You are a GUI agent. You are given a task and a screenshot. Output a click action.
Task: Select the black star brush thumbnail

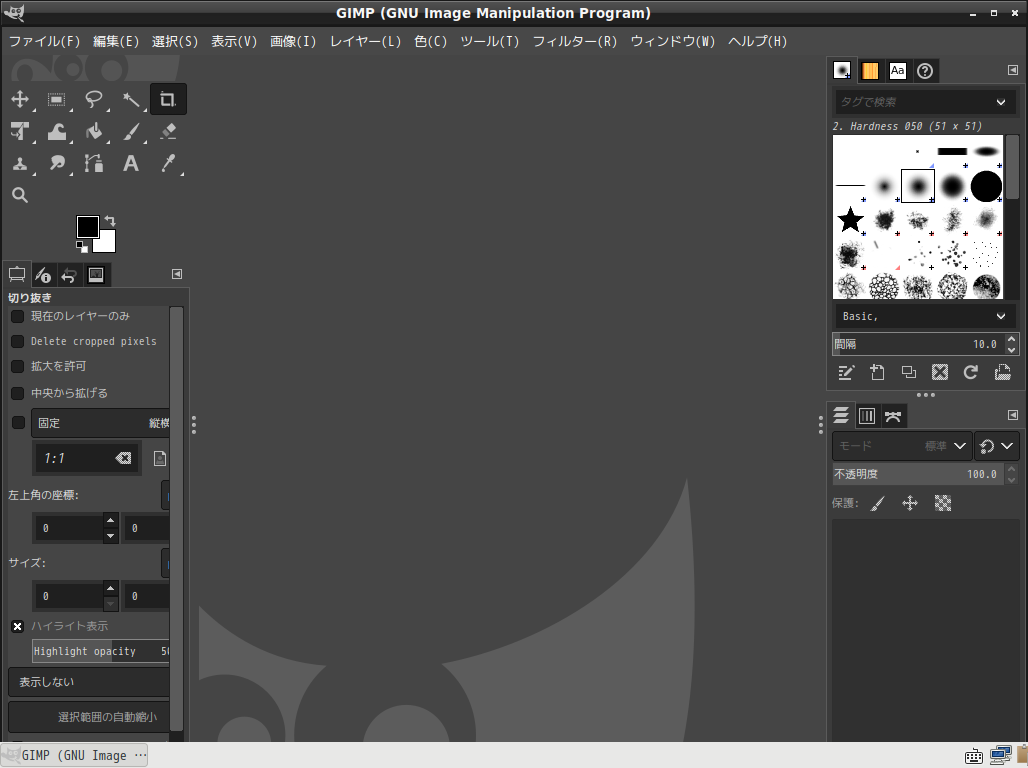click(850, 220)
